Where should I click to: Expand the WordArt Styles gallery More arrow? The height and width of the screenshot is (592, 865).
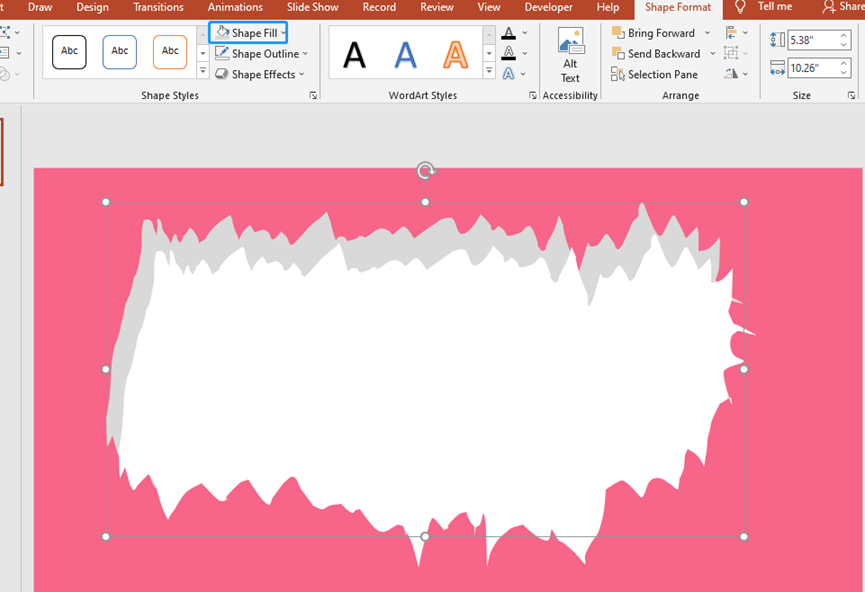click(489, 71)
